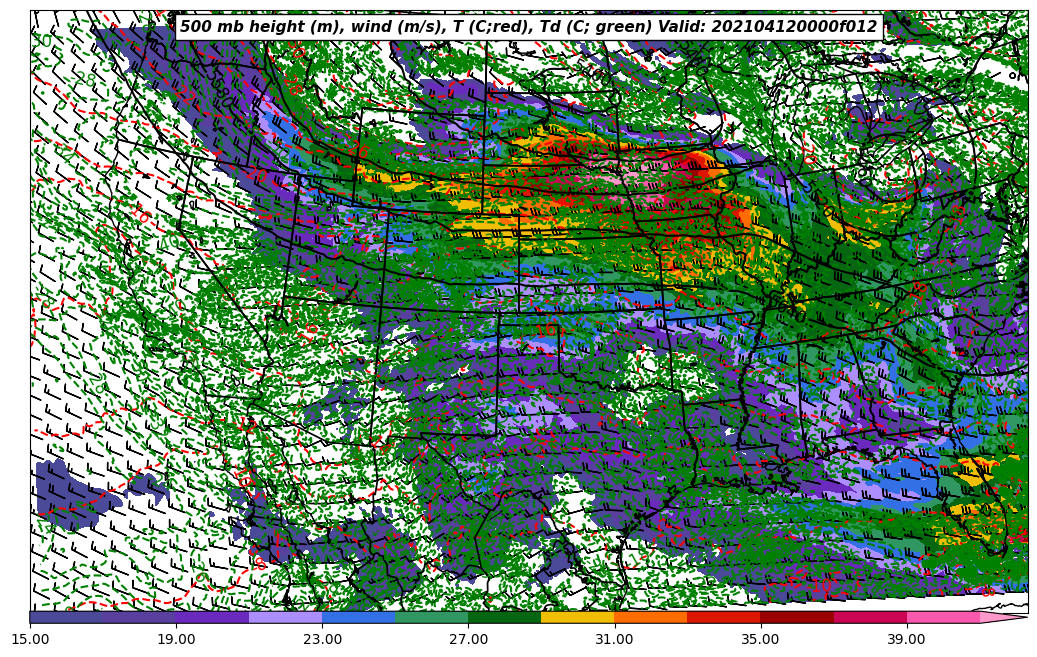
Task: Click the orange colorbar segment
Action: tap(650, 617)
